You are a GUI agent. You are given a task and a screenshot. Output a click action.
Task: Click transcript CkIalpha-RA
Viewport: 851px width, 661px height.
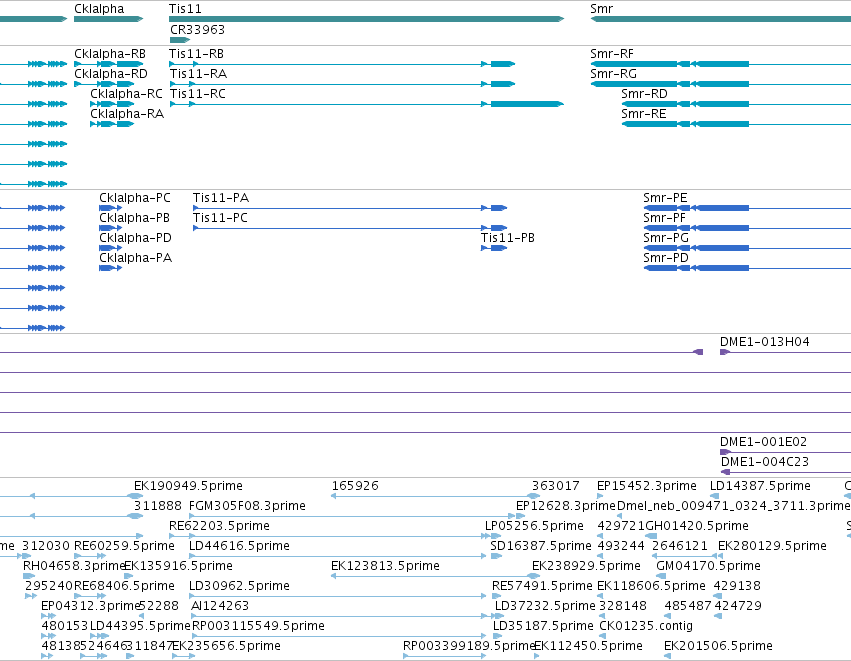(112, 124)
